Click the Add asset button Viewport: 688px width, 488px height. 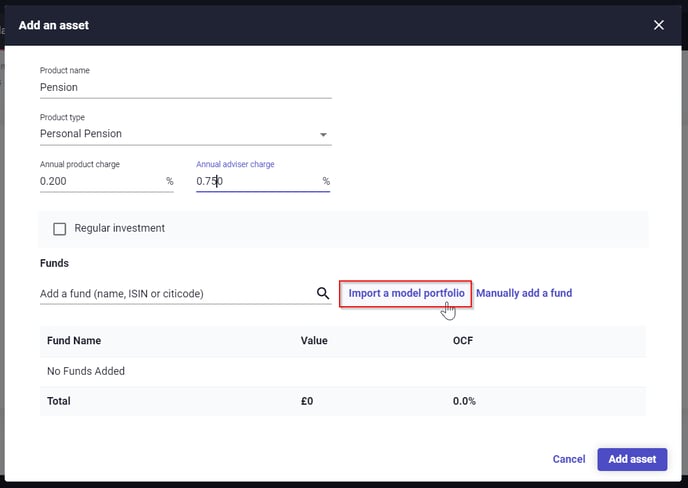[x=632, y=459]
